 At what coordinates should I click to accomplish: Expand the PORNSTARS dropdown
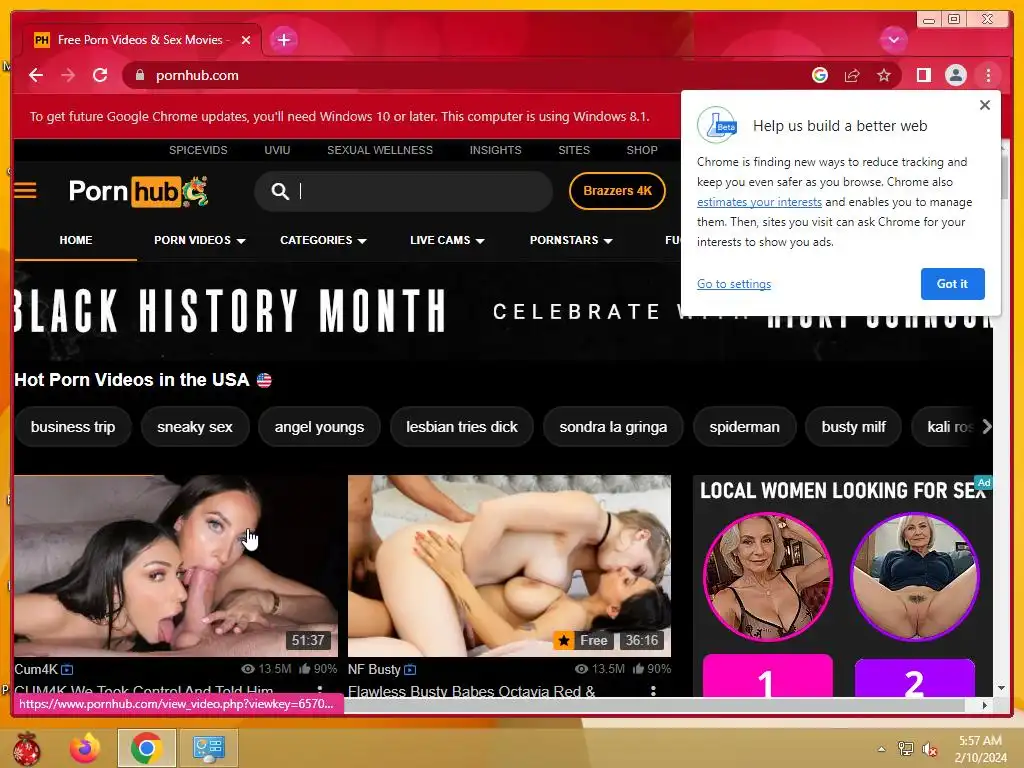[x=571, y=240]
